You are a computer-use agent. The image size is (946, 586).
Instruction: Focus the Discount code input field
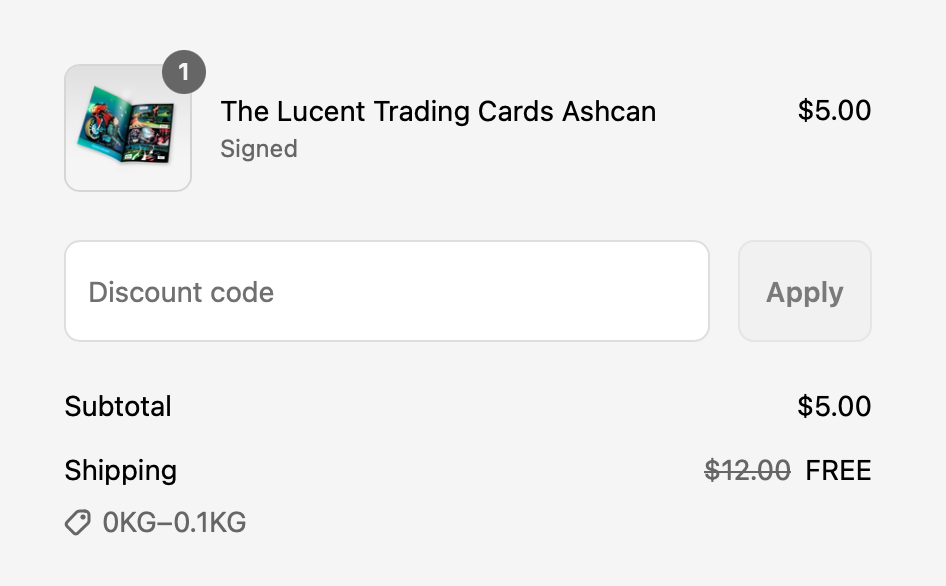point(386,291)
